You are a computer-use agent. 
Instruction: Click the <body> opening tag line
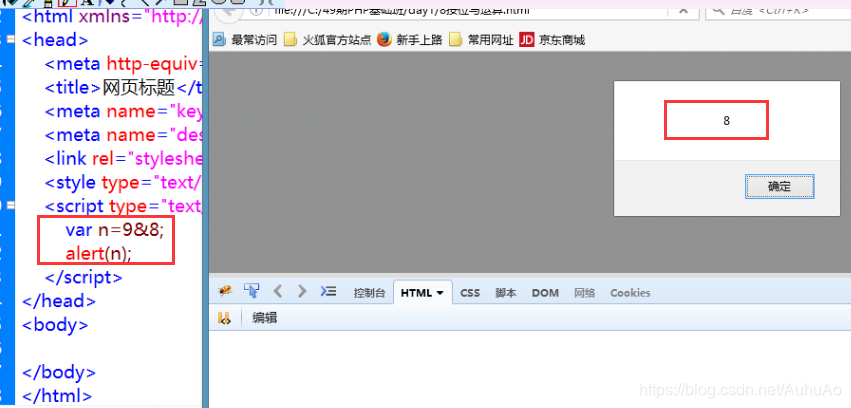click(x=55, y=324)
